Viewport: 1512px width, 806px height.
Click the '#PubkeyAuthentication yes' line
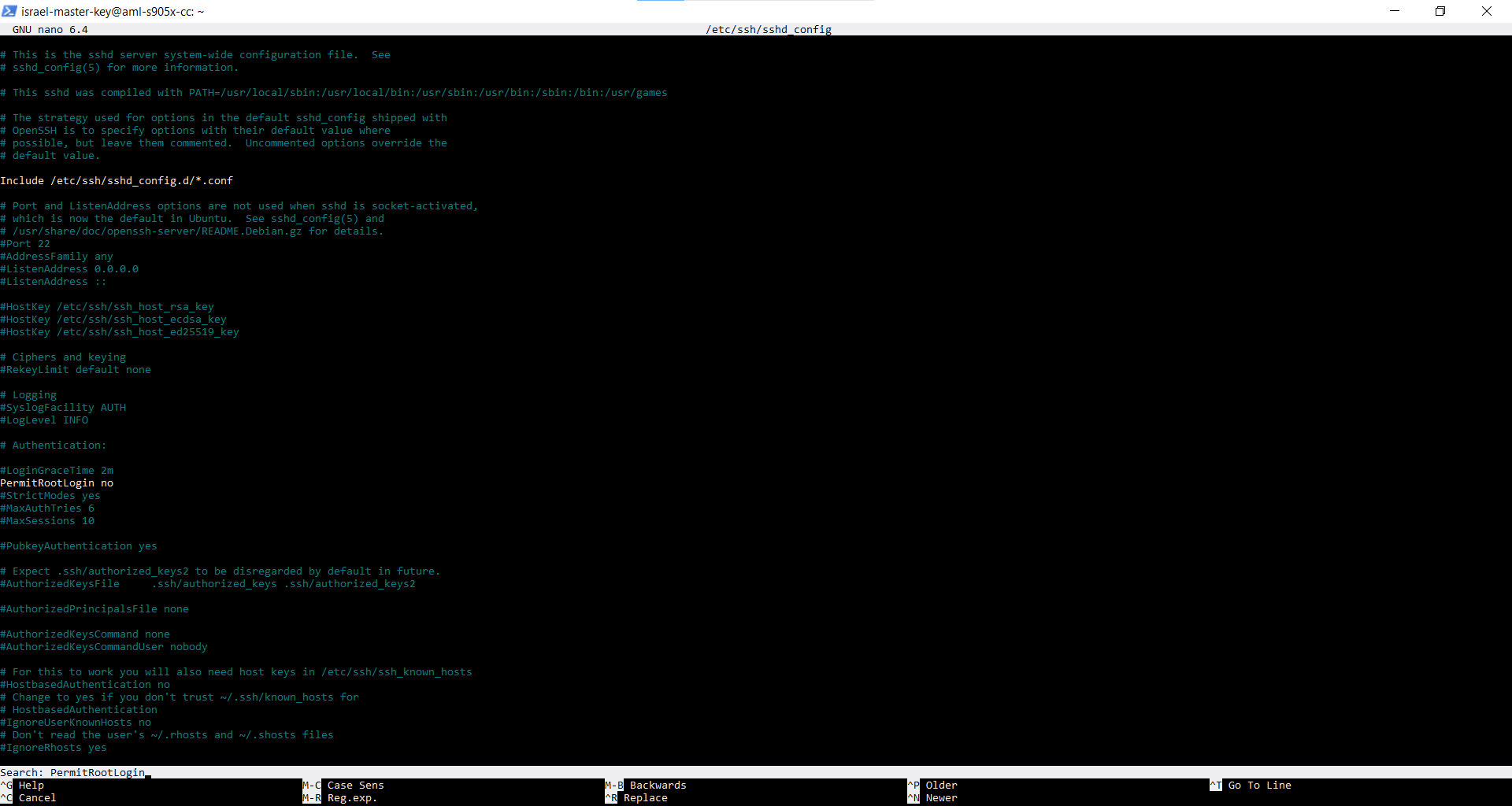79,545
